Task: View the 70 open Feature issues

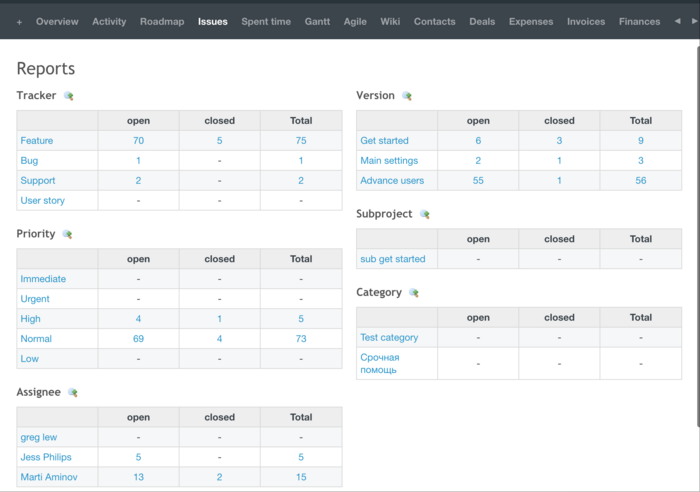Action: [x=138, y=141]
